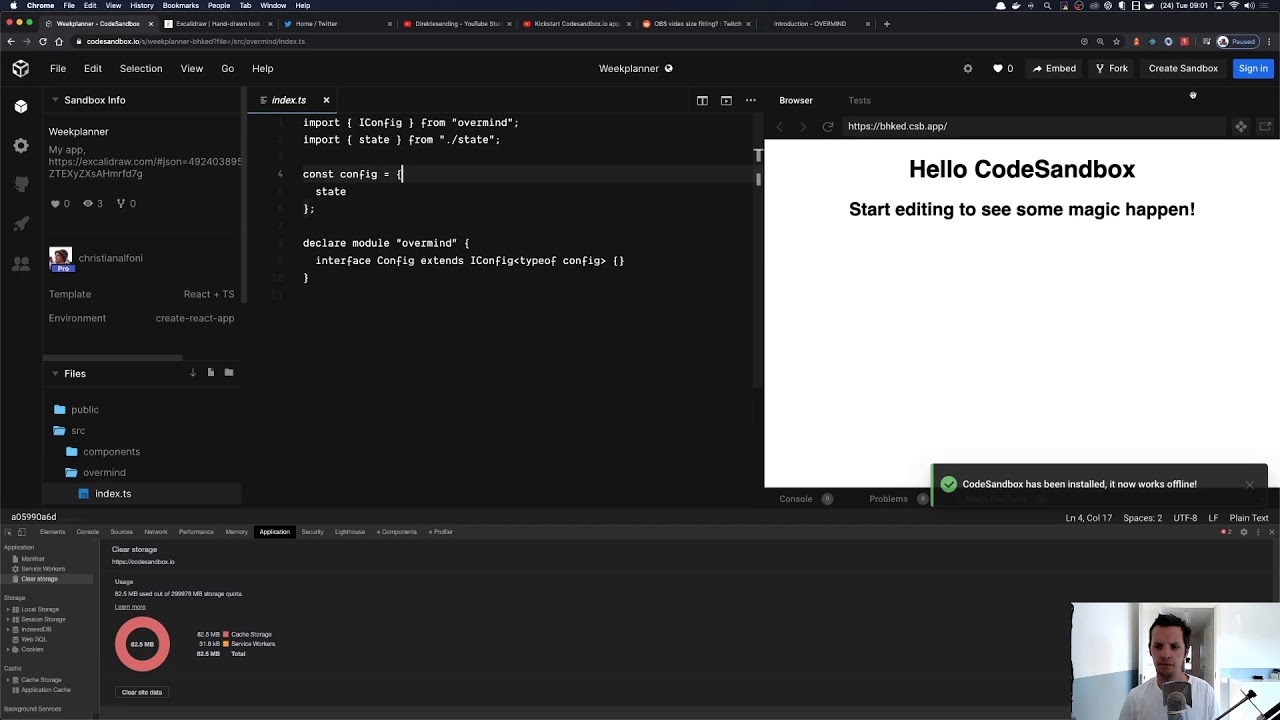Toggle preview window icon in editor toolbar
The height and width of the screenshot is (720, 1280).
pos(726,100)
